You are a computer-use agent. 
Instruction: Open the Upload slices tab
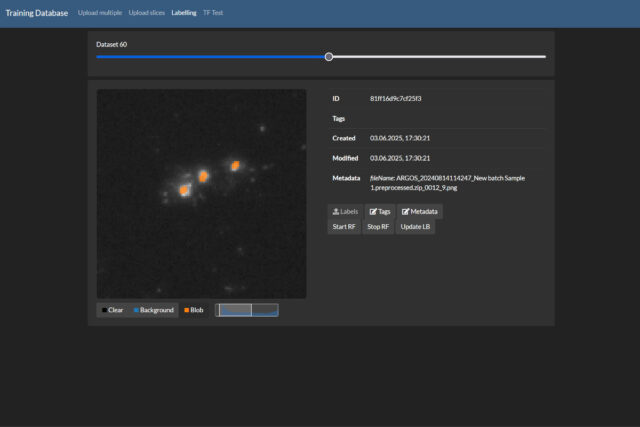145,13
